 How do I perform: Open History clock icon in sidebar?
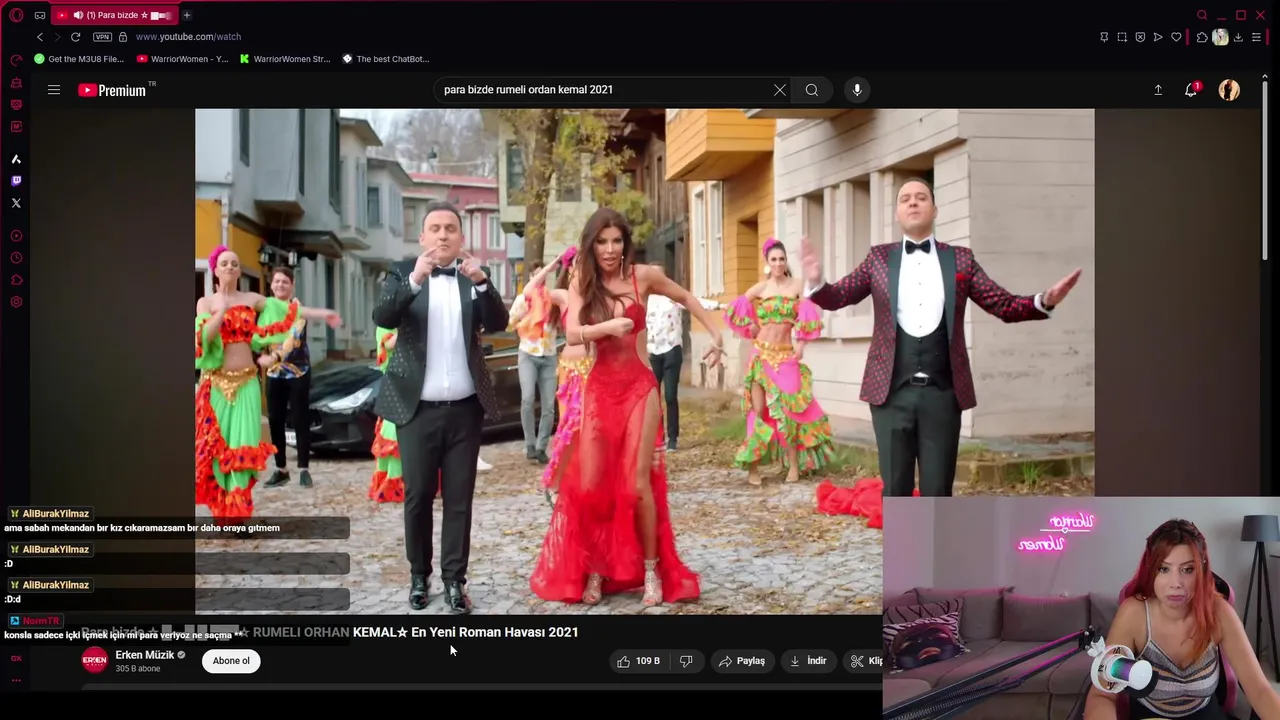(x=16, y=258)
